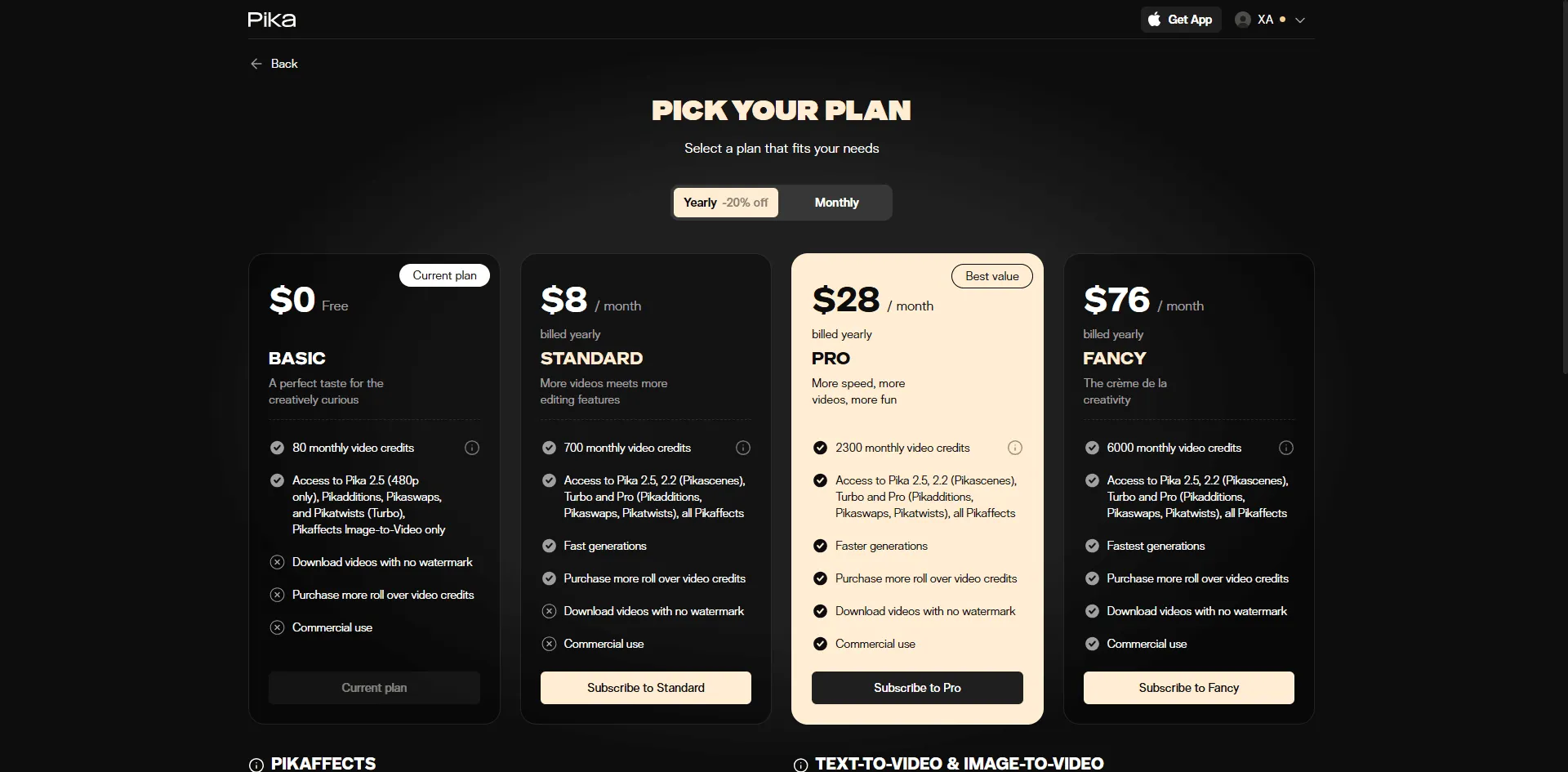The image size is (1568, 772).
Task: Click the Get App button
Action: tap(1180, 20)
